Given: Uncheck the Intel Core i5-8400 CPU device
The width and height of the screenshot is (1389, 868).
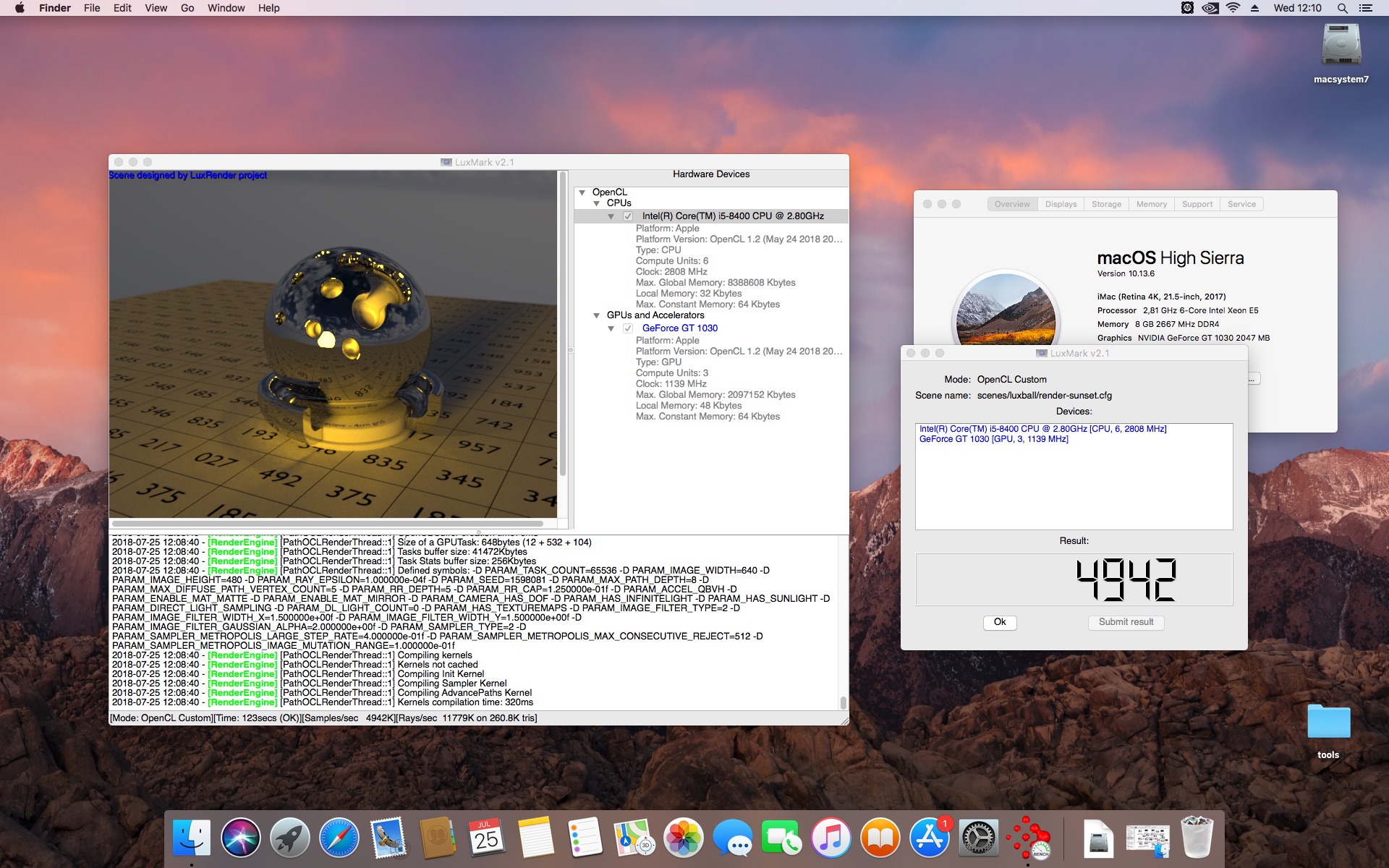Looking at the screenshot, I should click(x=628, y=216).
